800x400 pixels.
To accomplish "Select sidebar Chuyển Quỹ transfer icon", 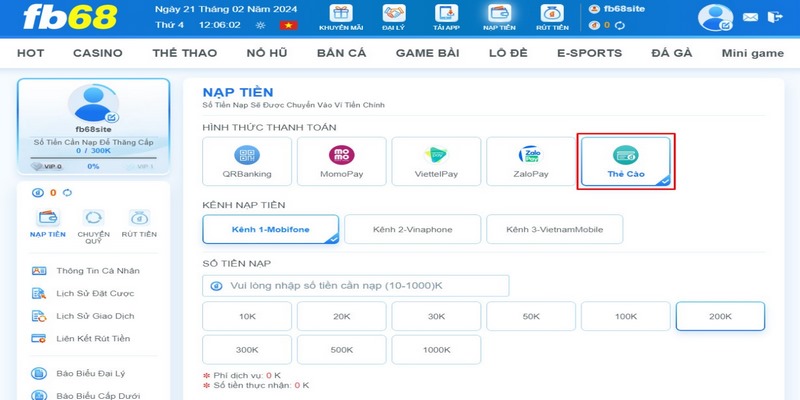I will pyautogui.click(x=93, y=218).
